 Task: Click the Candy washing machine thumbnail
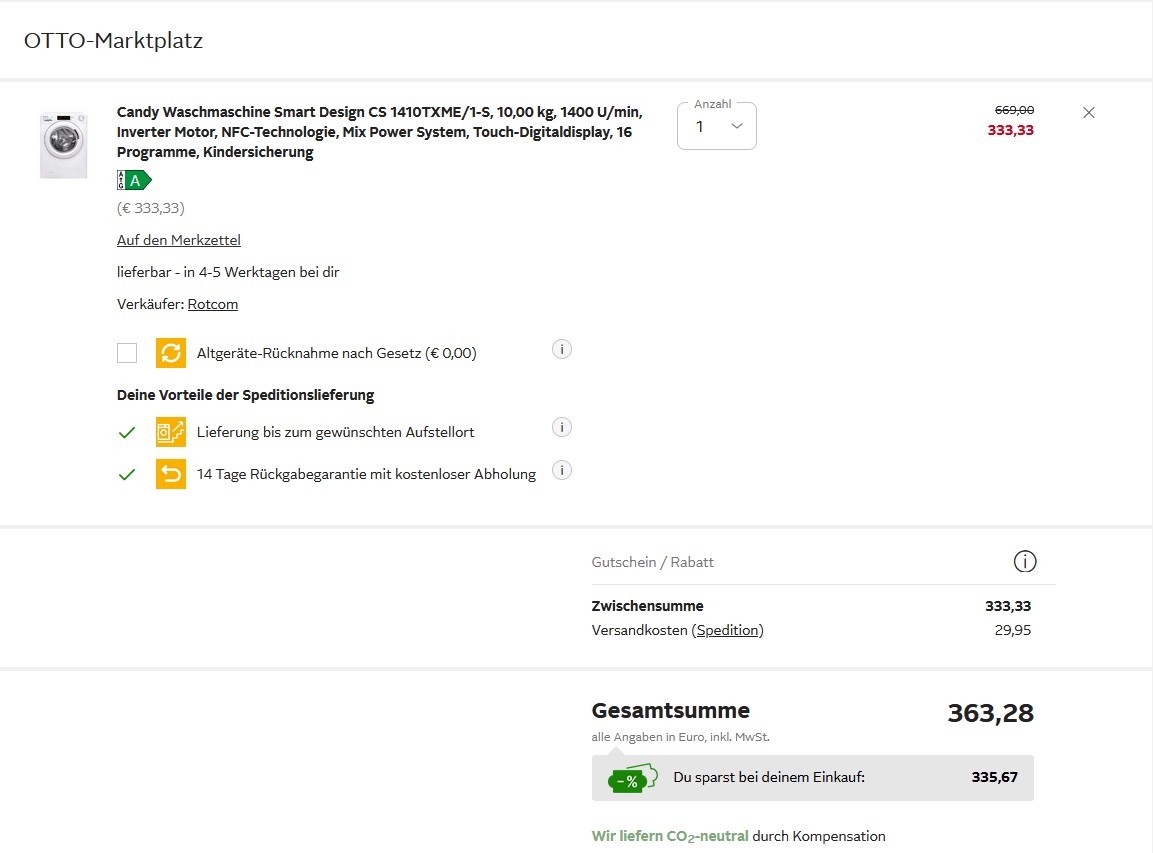pos(63,145)
